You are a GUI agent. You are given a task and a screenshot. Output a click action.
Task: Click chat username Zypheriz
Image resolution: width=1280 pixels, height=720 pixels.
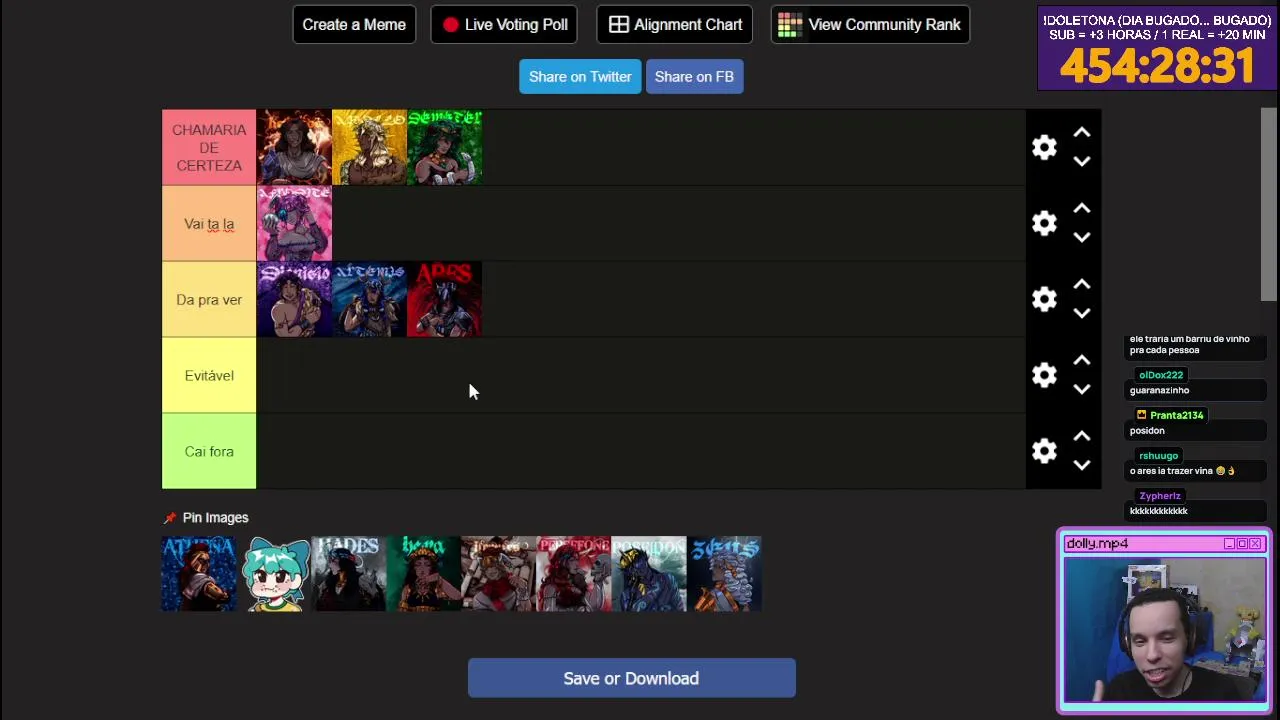1160,496
